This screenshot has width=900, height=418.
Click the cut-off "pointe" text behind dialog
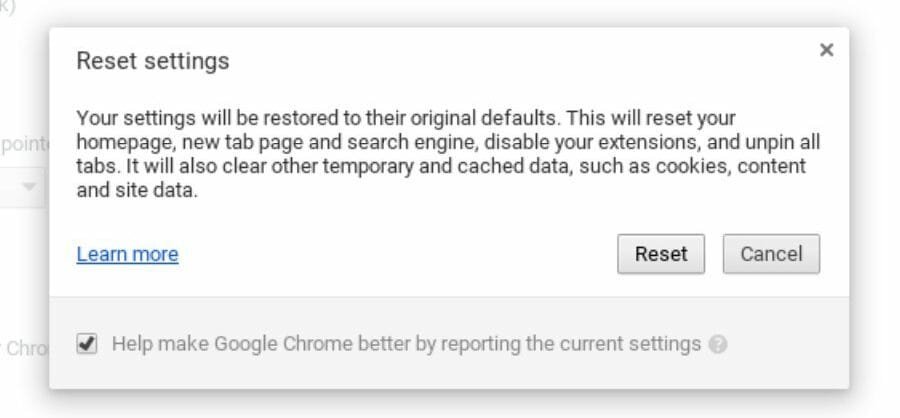point(24,143)
